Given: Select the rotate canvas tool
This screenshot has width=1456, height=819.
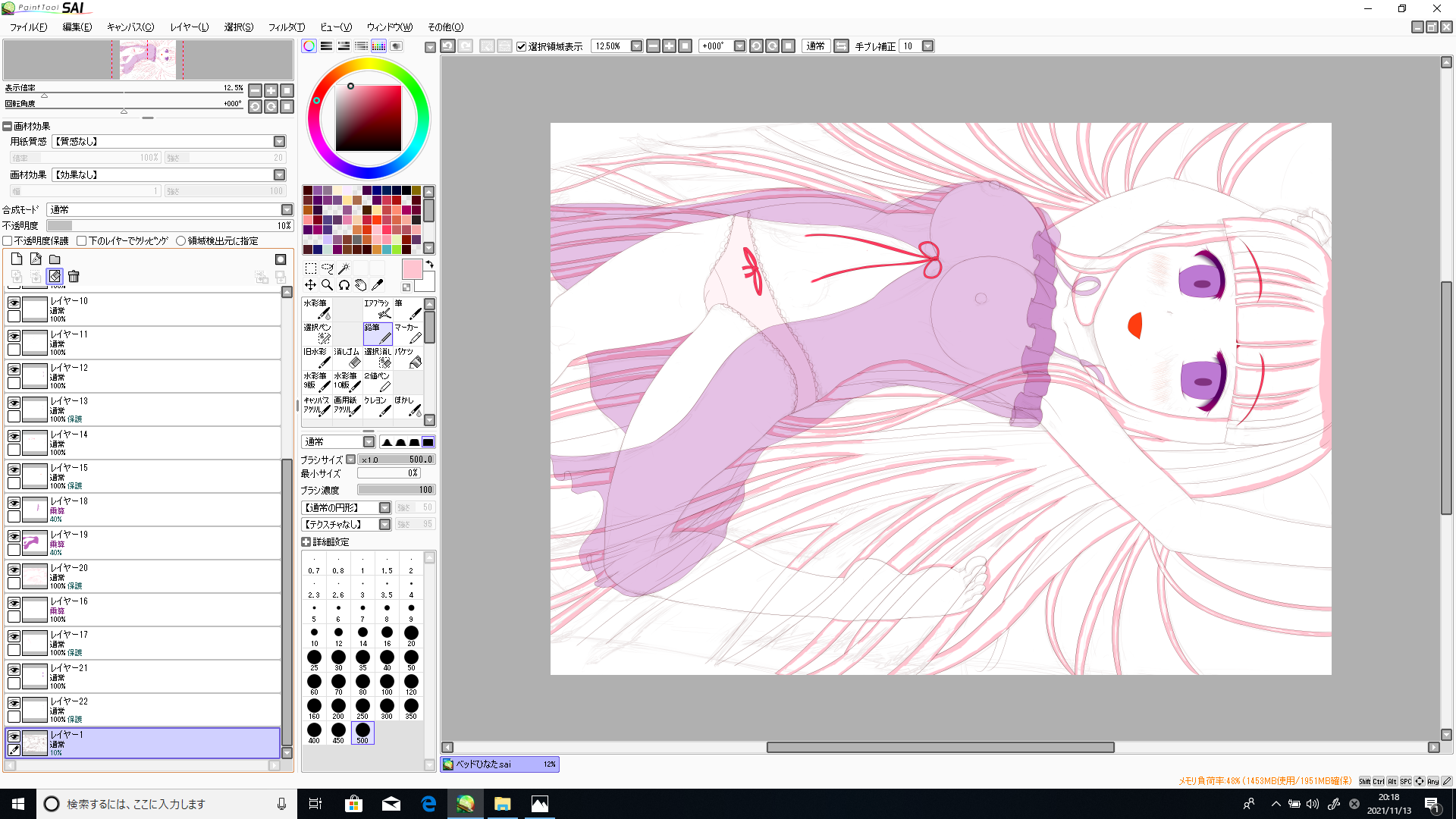Looking at the screenshot, I should click(x=344, y=285).
